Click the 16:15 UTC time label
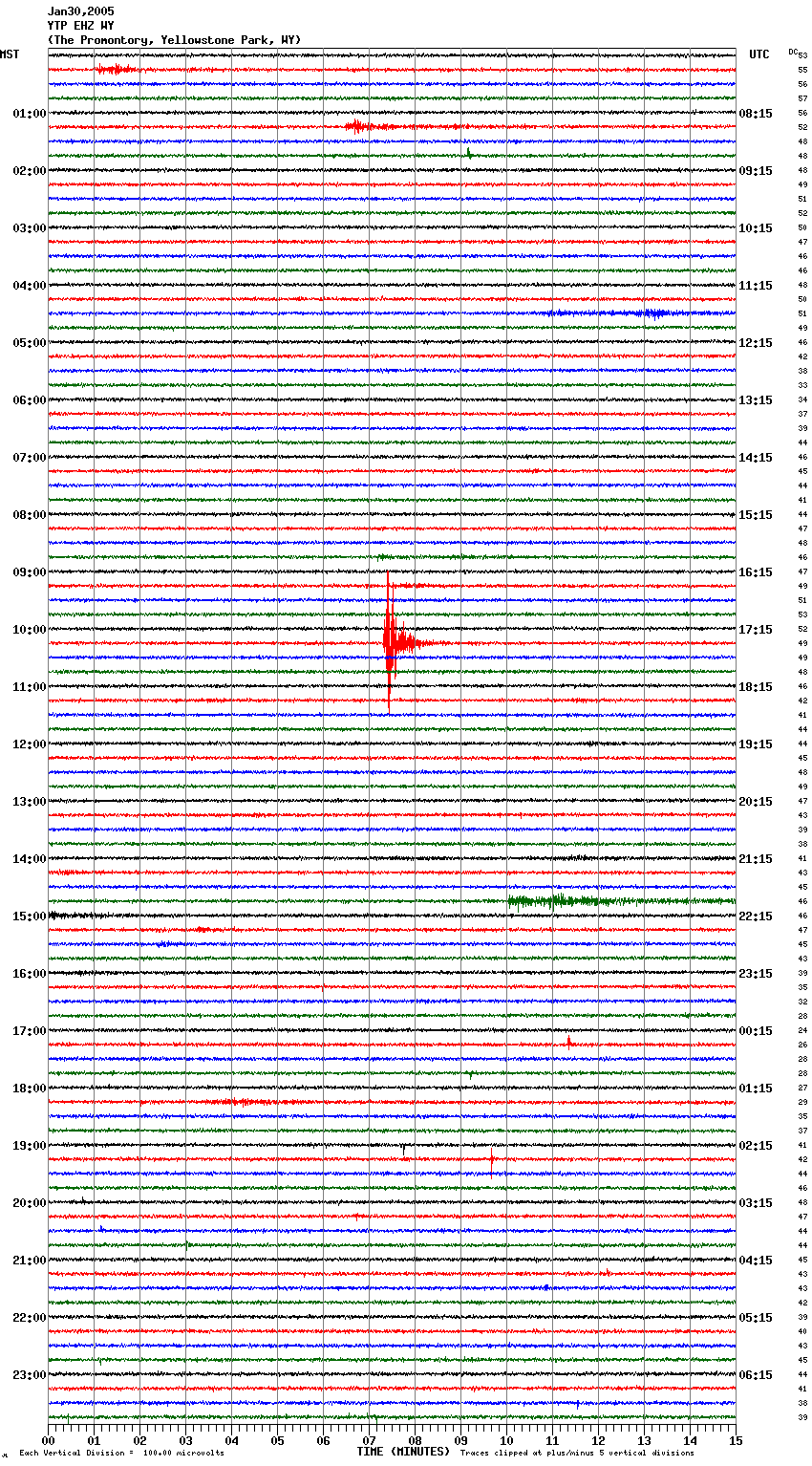Screen dimensions: 812x1466 click(756, 572)
